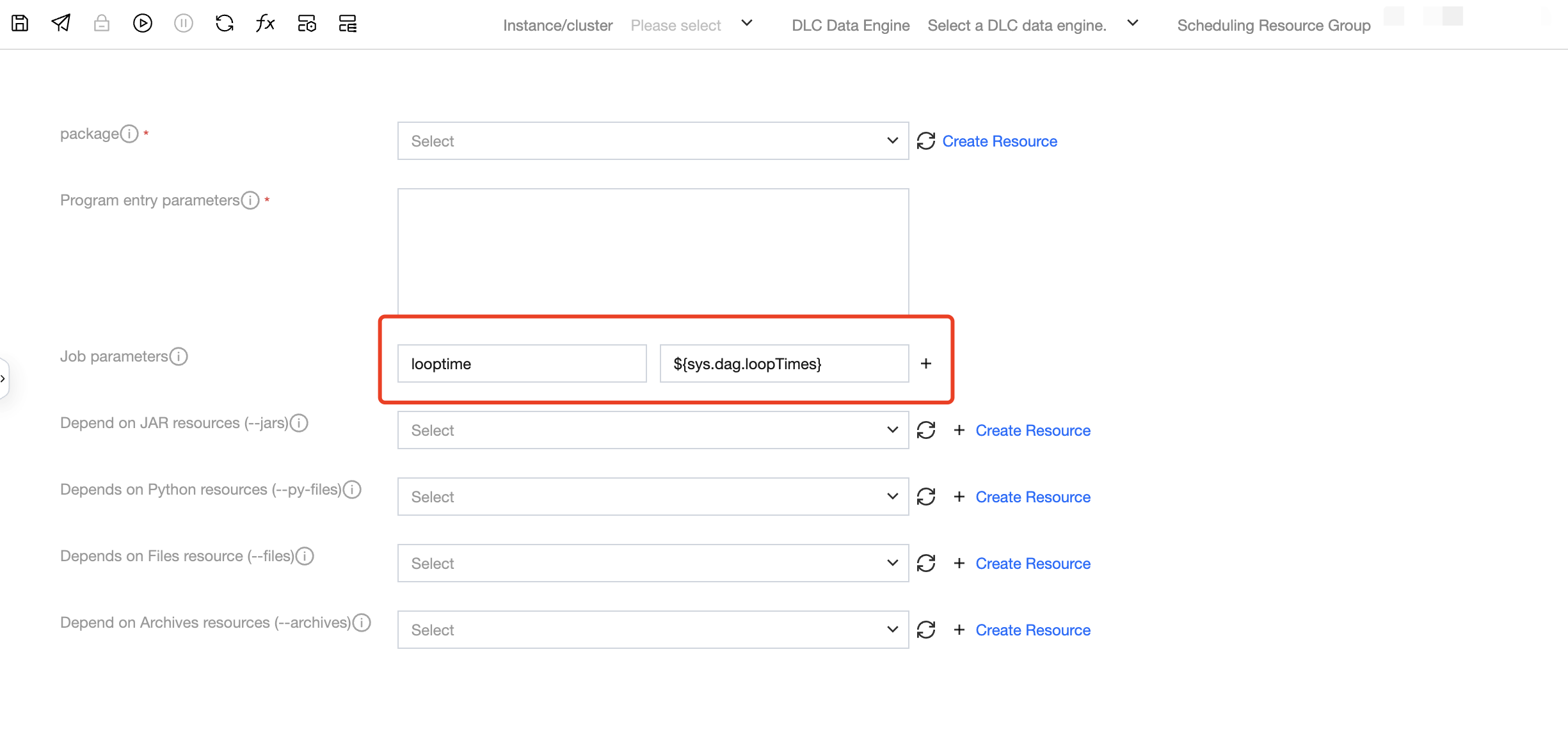Image resolution: width=1568 pixels, height=741 pixels.
Task: Click the lock icon in toolbar
Action: tap(102, 24)
